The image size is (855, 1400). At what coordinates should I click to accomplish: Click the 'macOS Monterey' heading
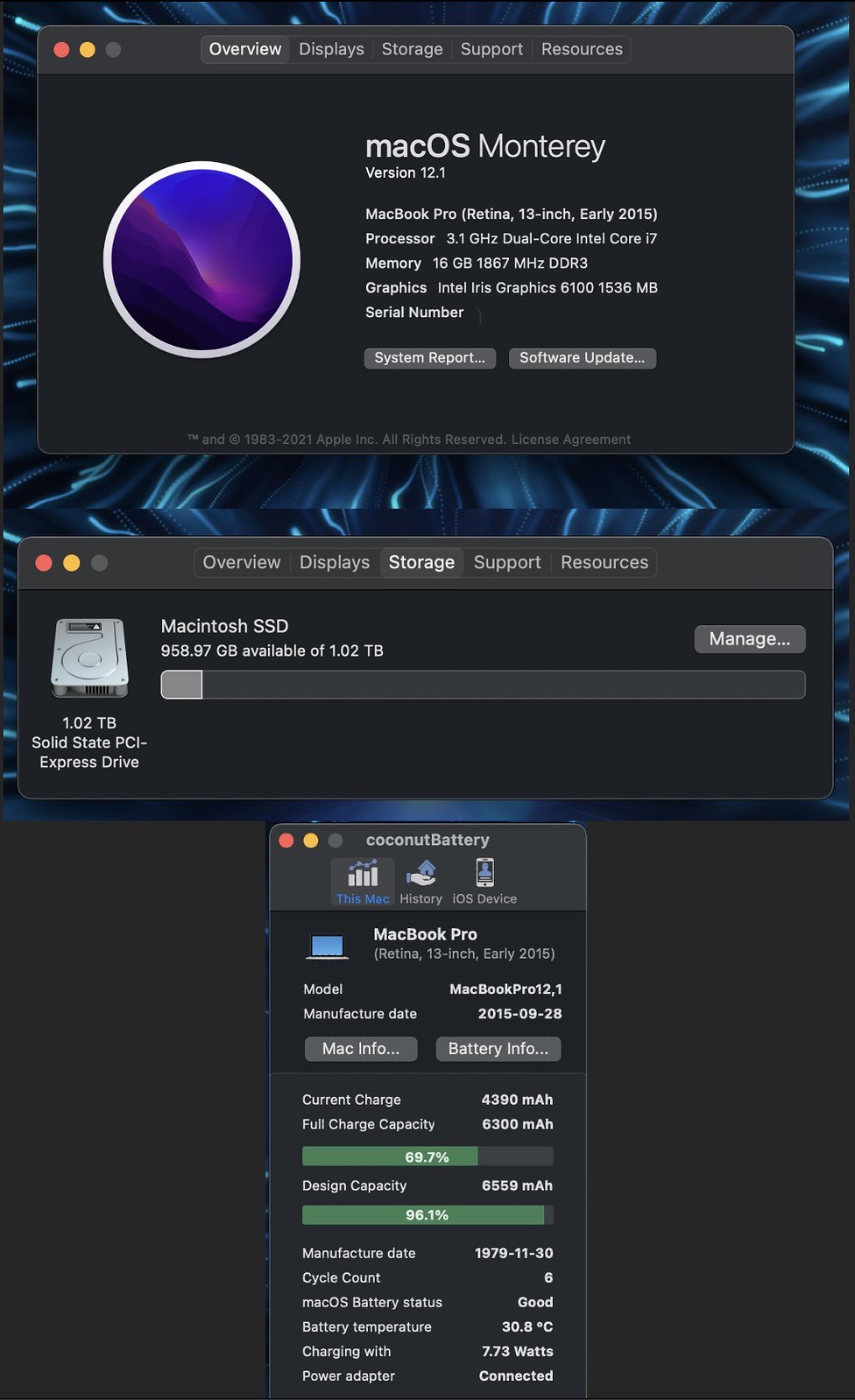point(485,145)
